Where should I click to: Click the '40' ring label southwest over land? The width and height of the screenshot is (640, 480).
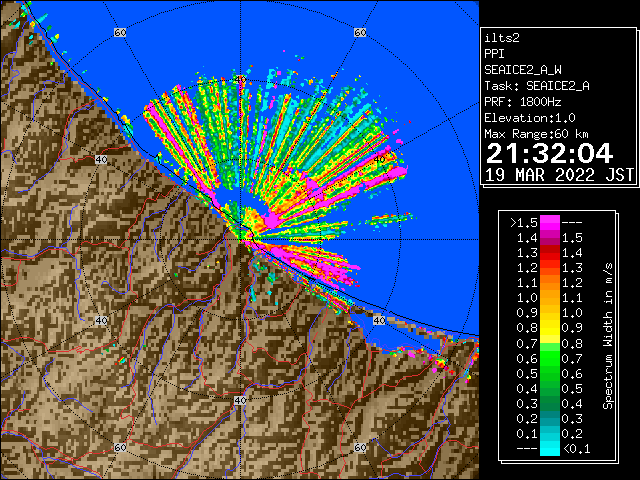(x=101, y=320)
